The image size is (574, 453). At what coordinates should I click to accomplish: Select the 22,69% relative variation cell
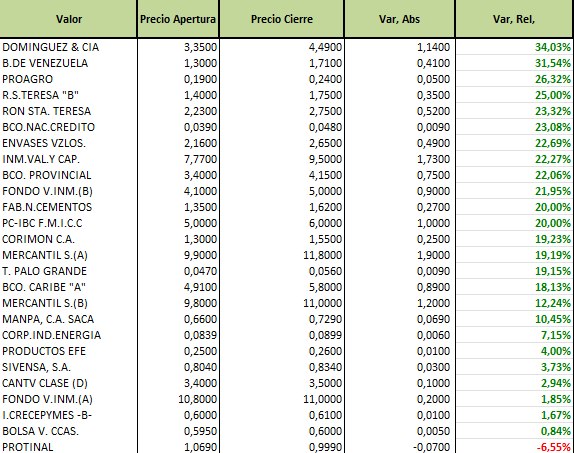click(514, 143)
